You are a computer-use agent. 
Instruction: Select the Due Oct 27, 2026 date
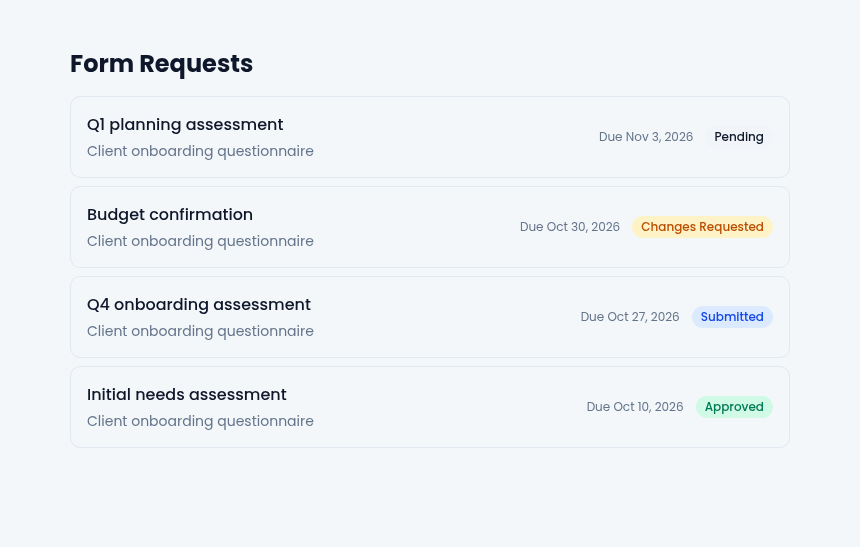tap(630, 317)
